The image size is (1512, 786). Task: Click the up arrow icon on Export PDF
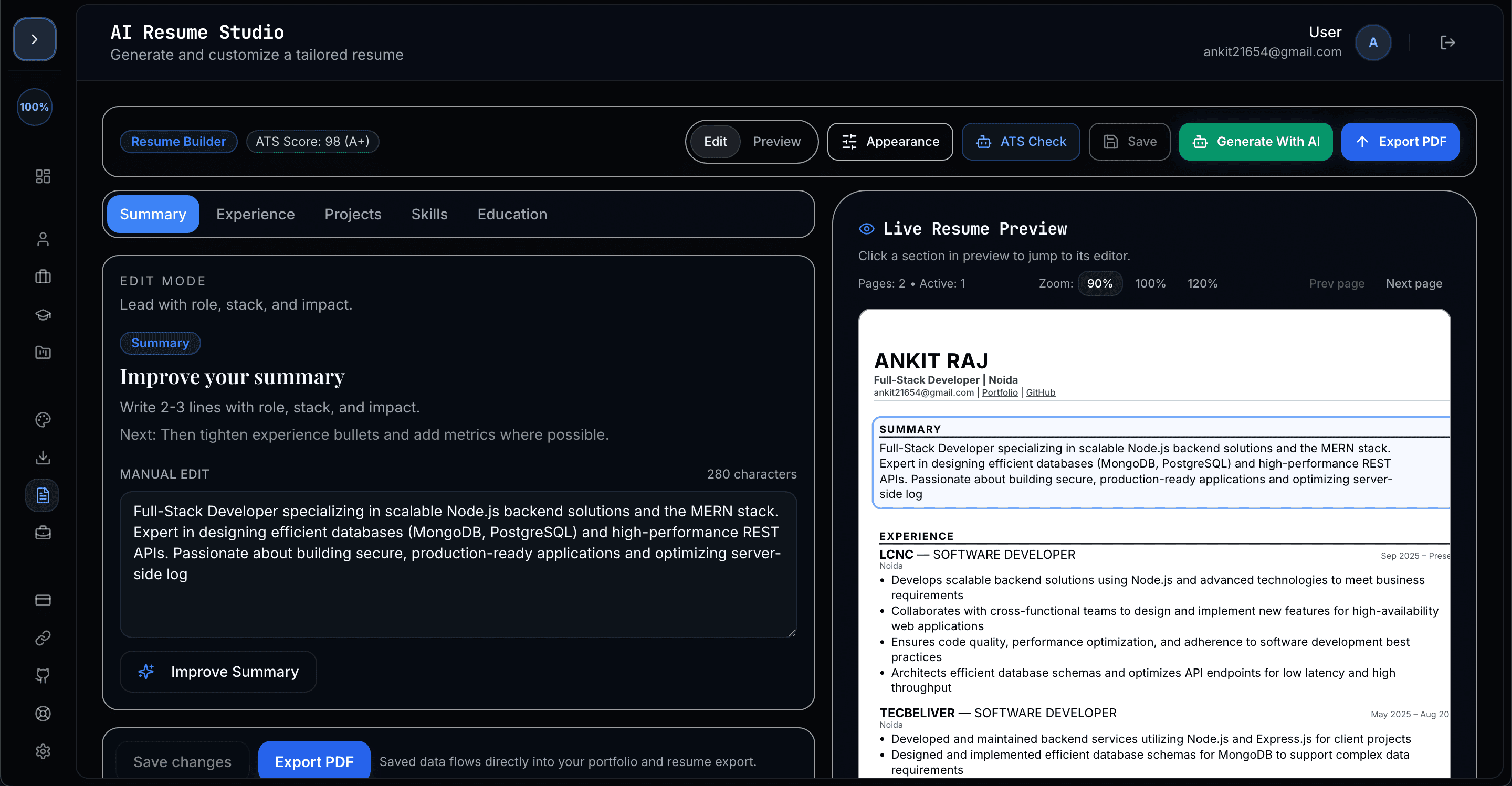coord(1362,141)
